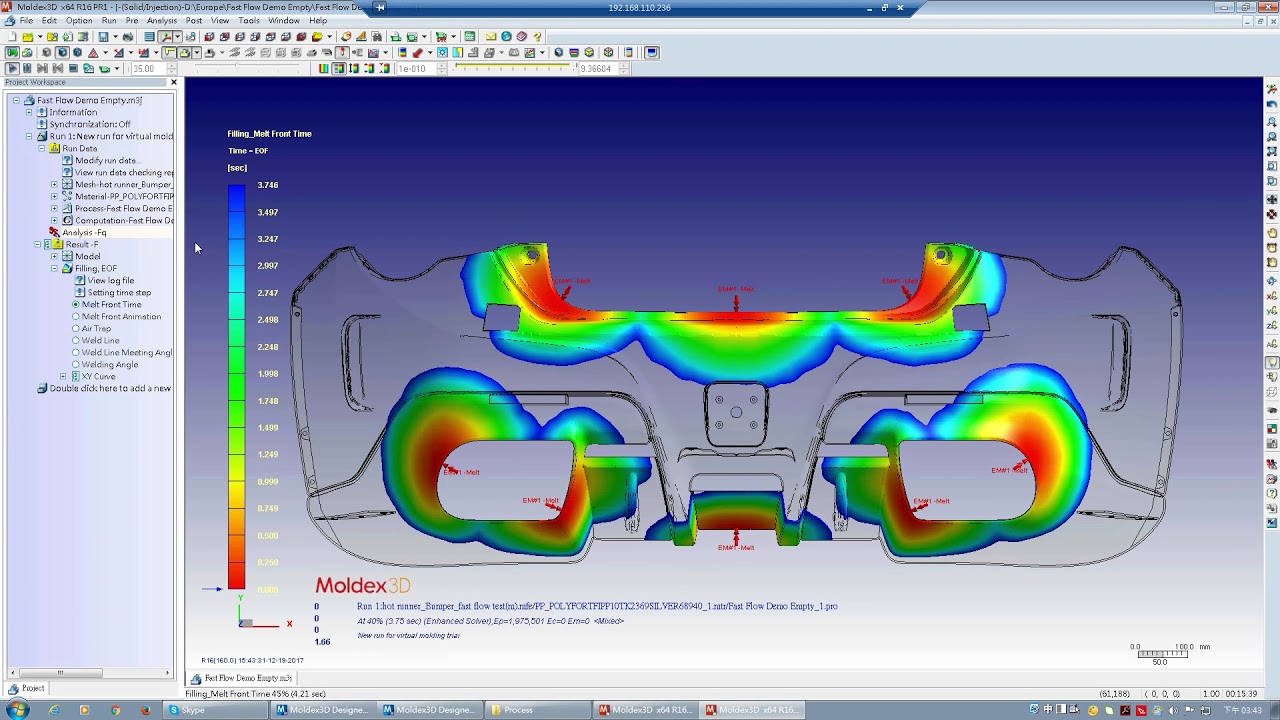1280x720 pixels.
Task: Click the monitor icon ending second toolbar row
Action: [652, 52]
